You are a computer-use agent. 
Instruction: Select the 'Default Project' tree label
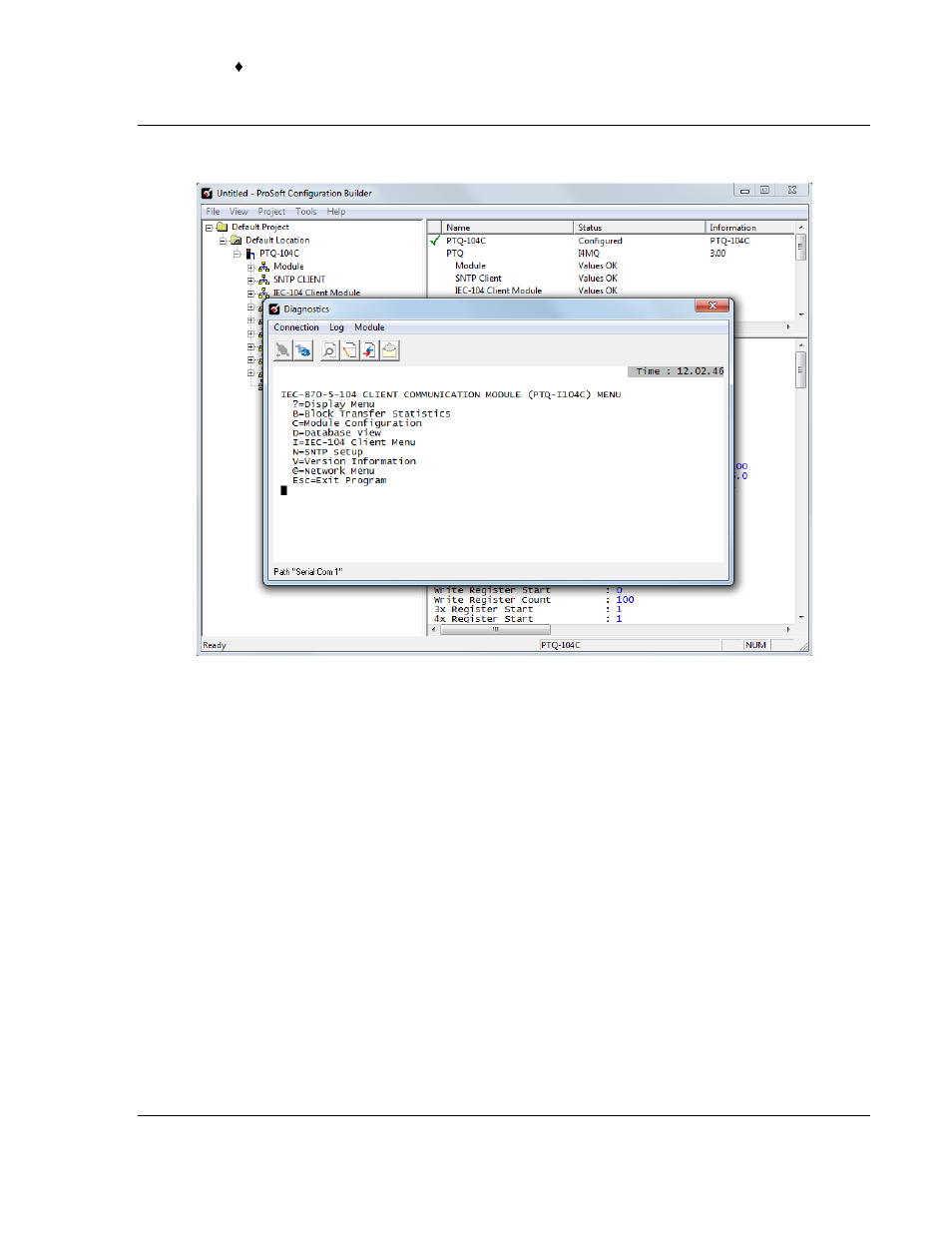coord(260,227)
